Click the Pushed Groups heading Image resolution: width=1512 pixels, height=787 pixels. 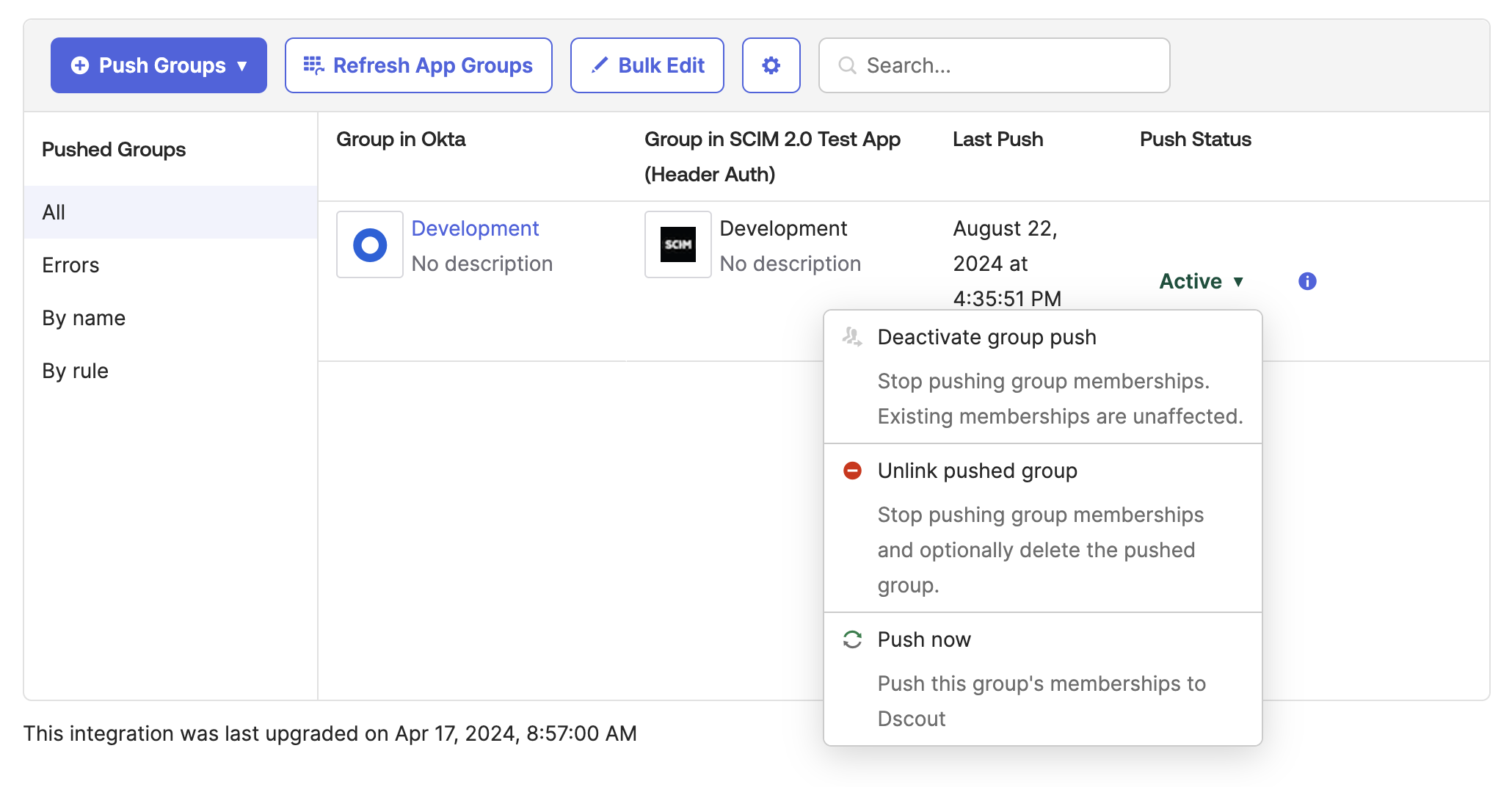tap(114, 149)
